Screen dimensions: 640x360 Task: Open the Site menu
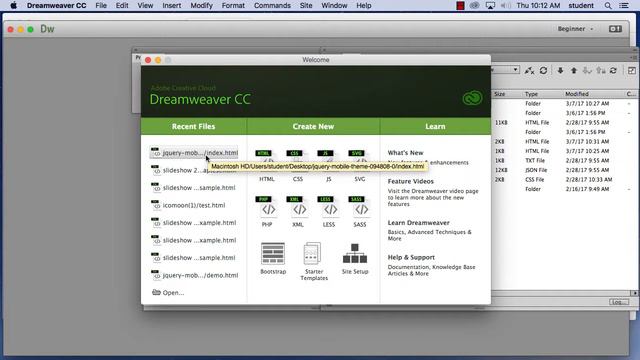click(306, 6)
